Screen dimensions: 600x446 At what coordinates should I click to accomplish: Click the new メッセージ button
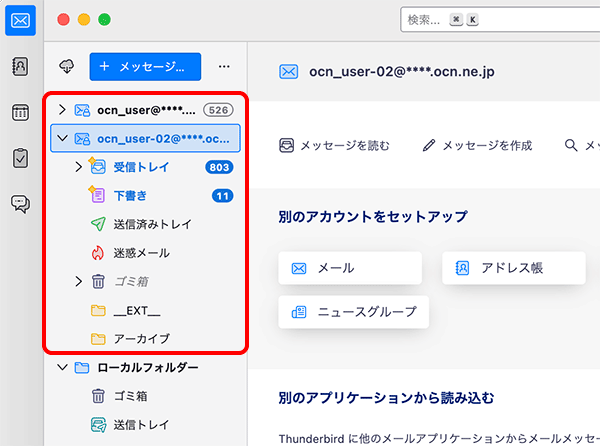pyautogui.click(x=145, y=66)
